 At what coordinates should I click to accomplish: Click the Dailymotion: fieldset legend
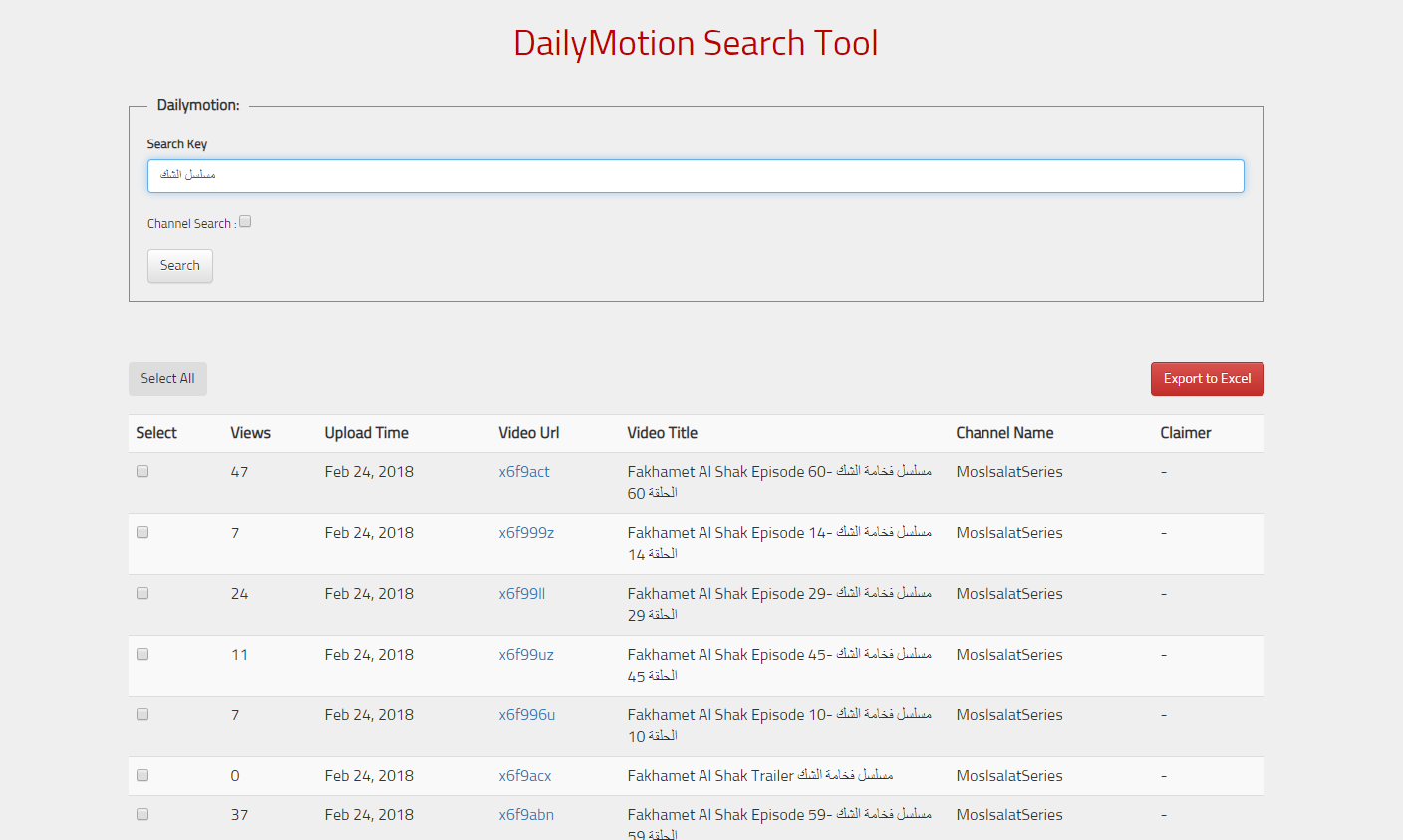click(198, 105)
